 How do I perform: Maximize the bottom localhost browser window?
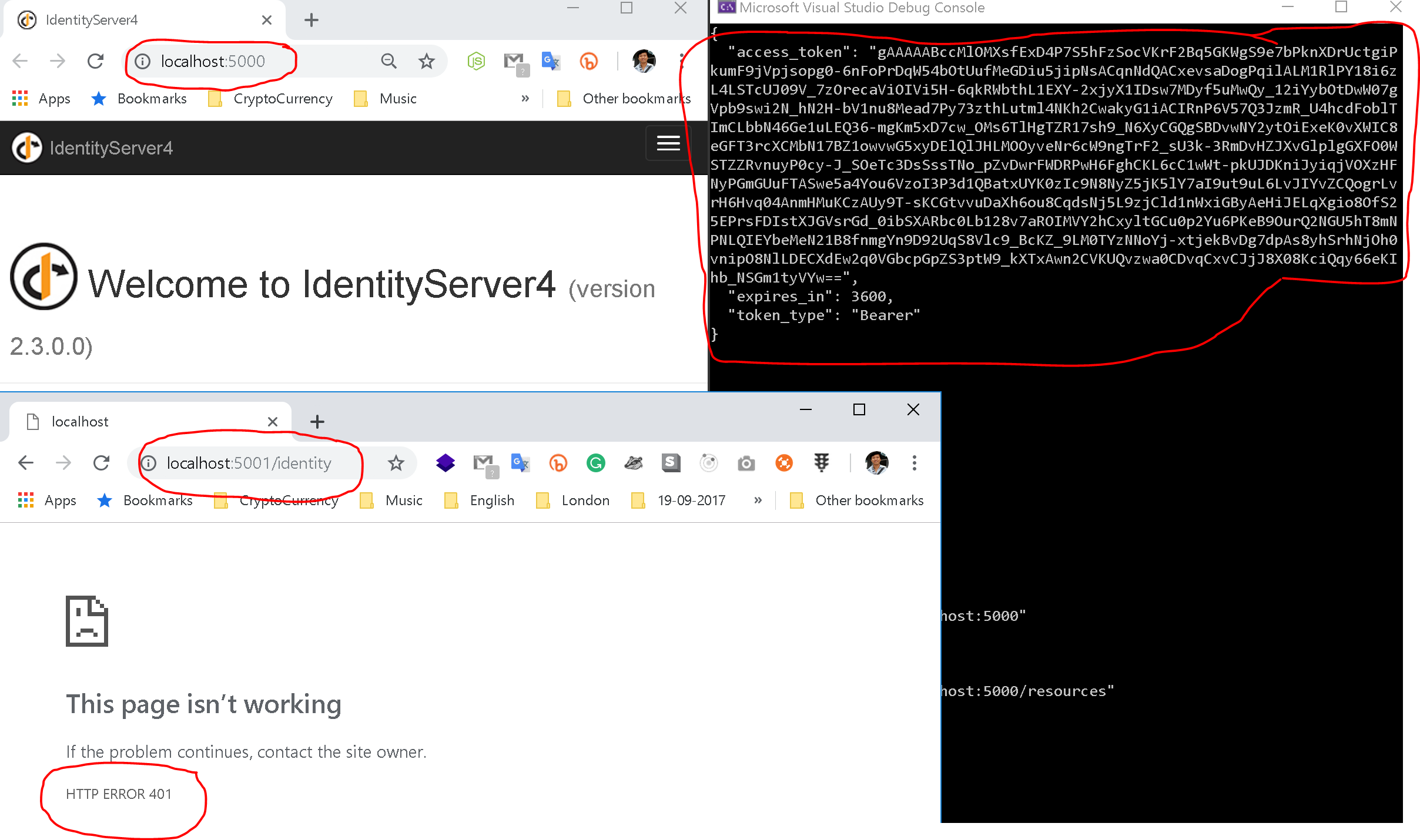(859, 409)
